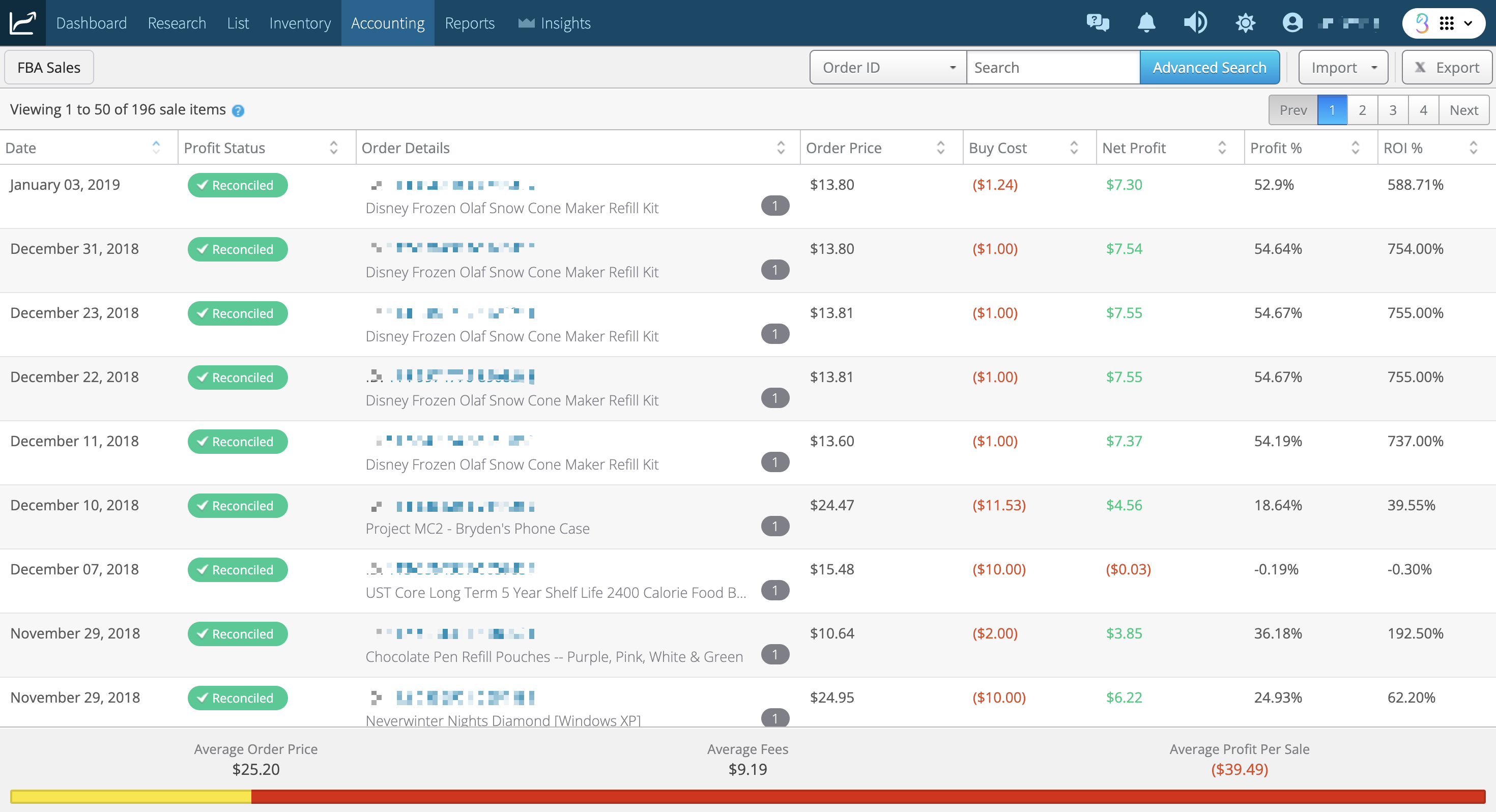Click Reconciled badge for December 31, 2018
Screen dimensions: 1496x812
coord(238,249)
